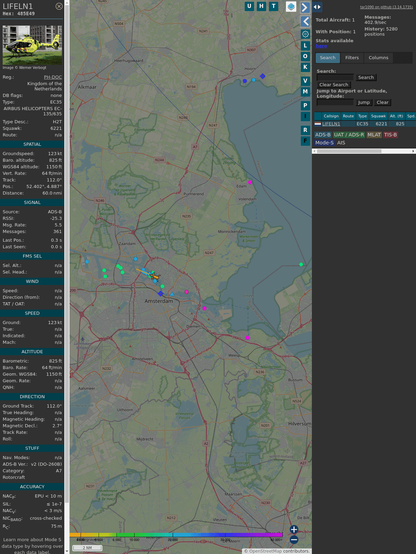416x554 pixels.
Task: Click the R map control button
Action: [x=305, y=130]
